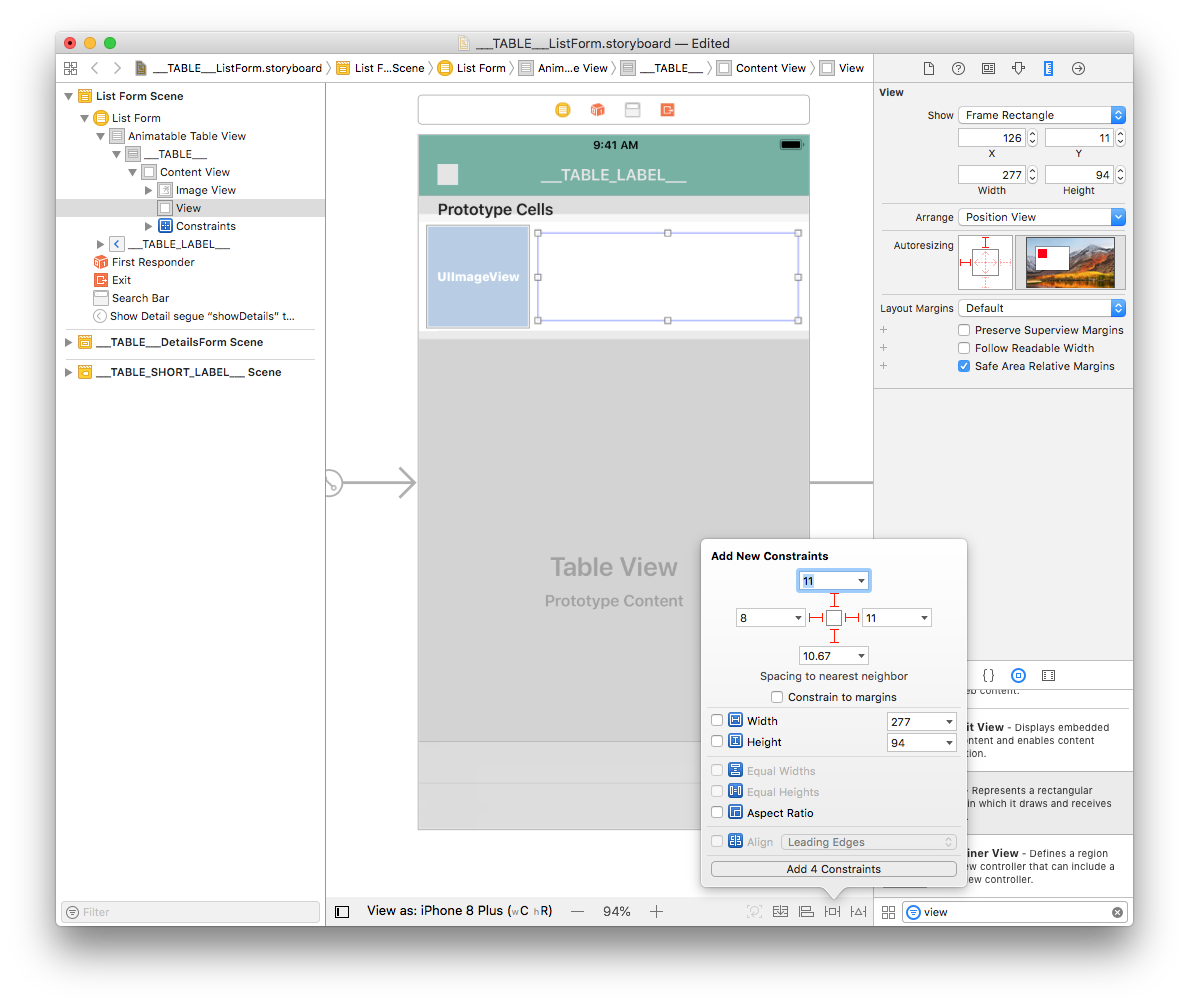Select the Exit dock icon

[667, 110]
